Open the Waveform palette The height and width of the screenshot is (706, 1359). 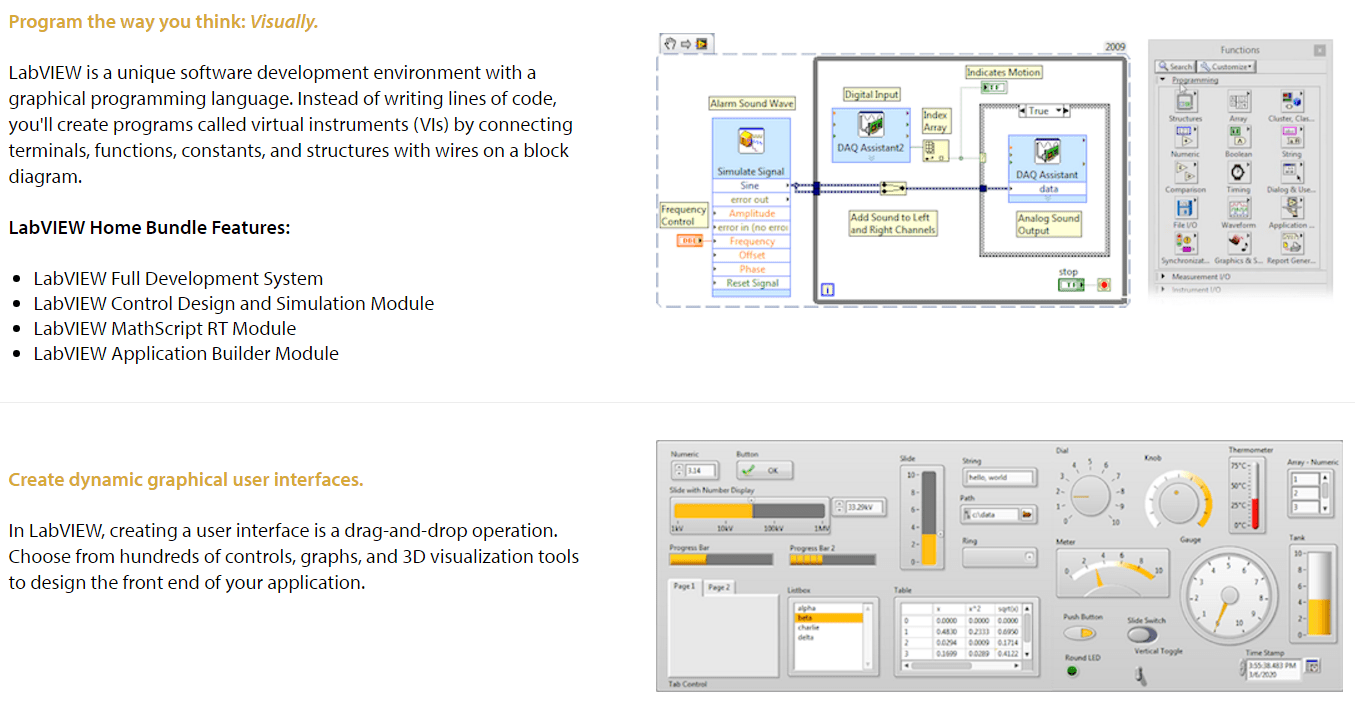coord(1238,207)
